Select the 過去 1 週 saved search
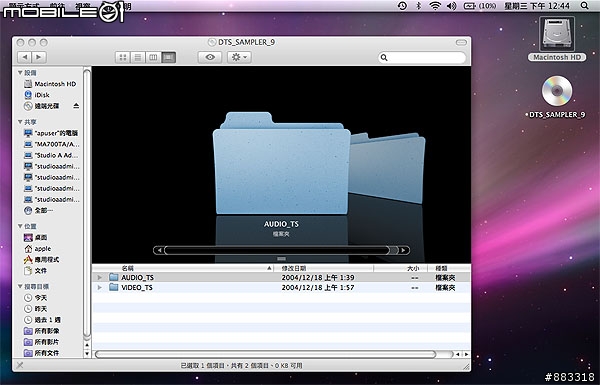This screenshot has width=600, height=385. pos(42,320)
